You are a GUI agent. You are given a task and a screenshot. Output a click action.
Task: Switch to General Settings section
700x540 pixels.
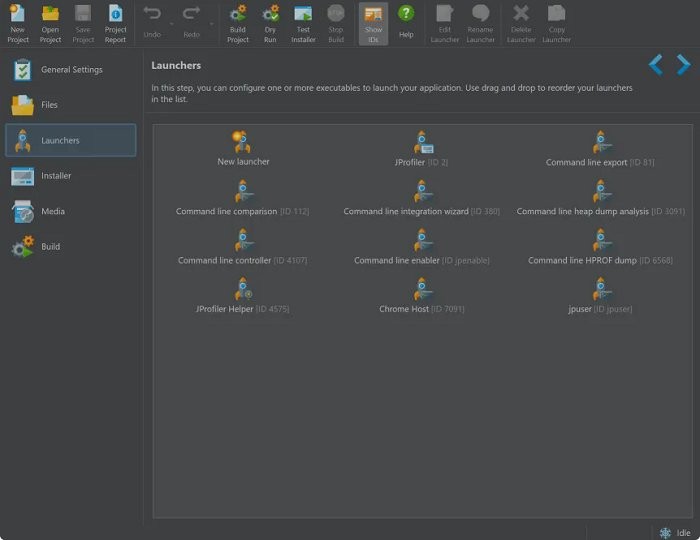70,70
